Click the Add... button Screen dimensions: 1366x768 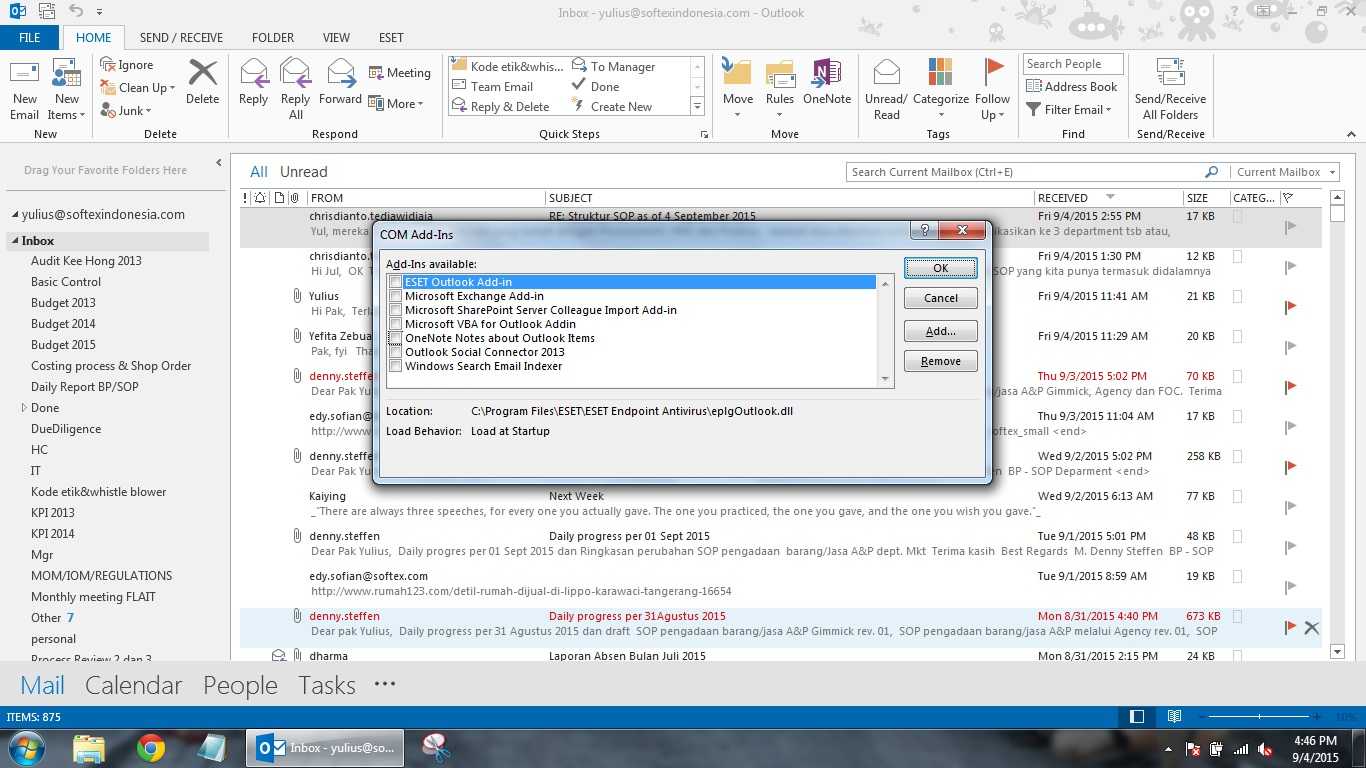point(940,331)
